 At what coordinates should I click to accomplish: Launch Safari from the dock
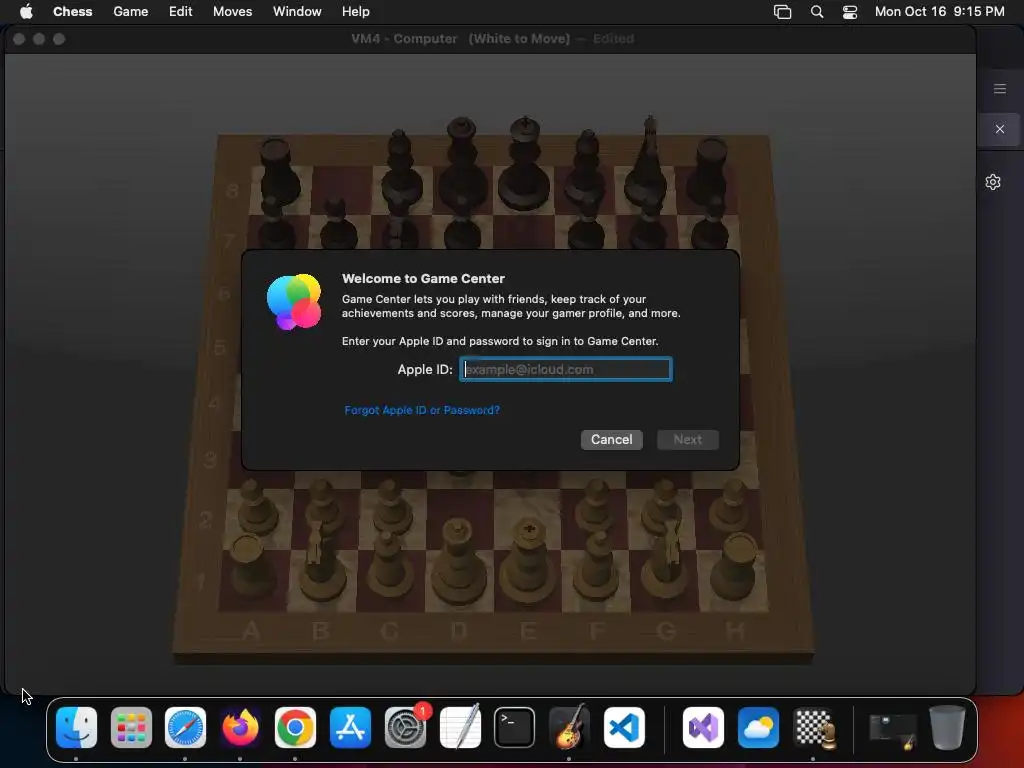[x=185, y=728]
